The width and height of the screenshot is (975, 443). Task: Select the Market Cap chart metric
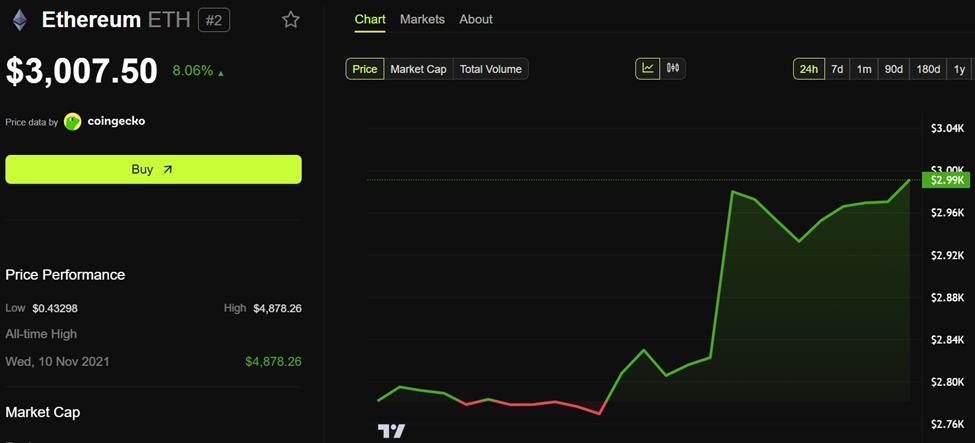coord(418,69)
